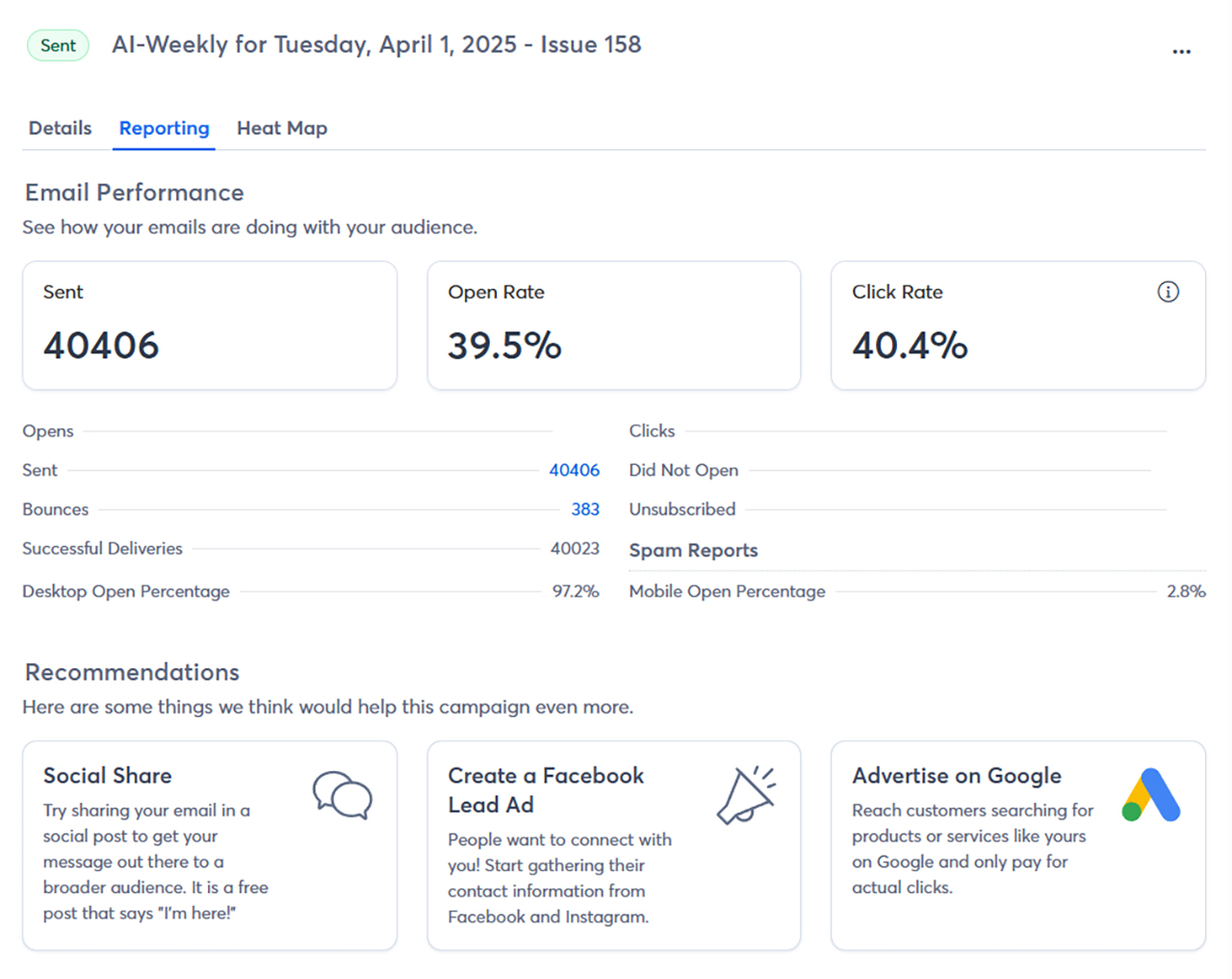The width and height of the screenshot is (1232, 979).
Task: Open the Sent metric card
Action: [210, 325]
